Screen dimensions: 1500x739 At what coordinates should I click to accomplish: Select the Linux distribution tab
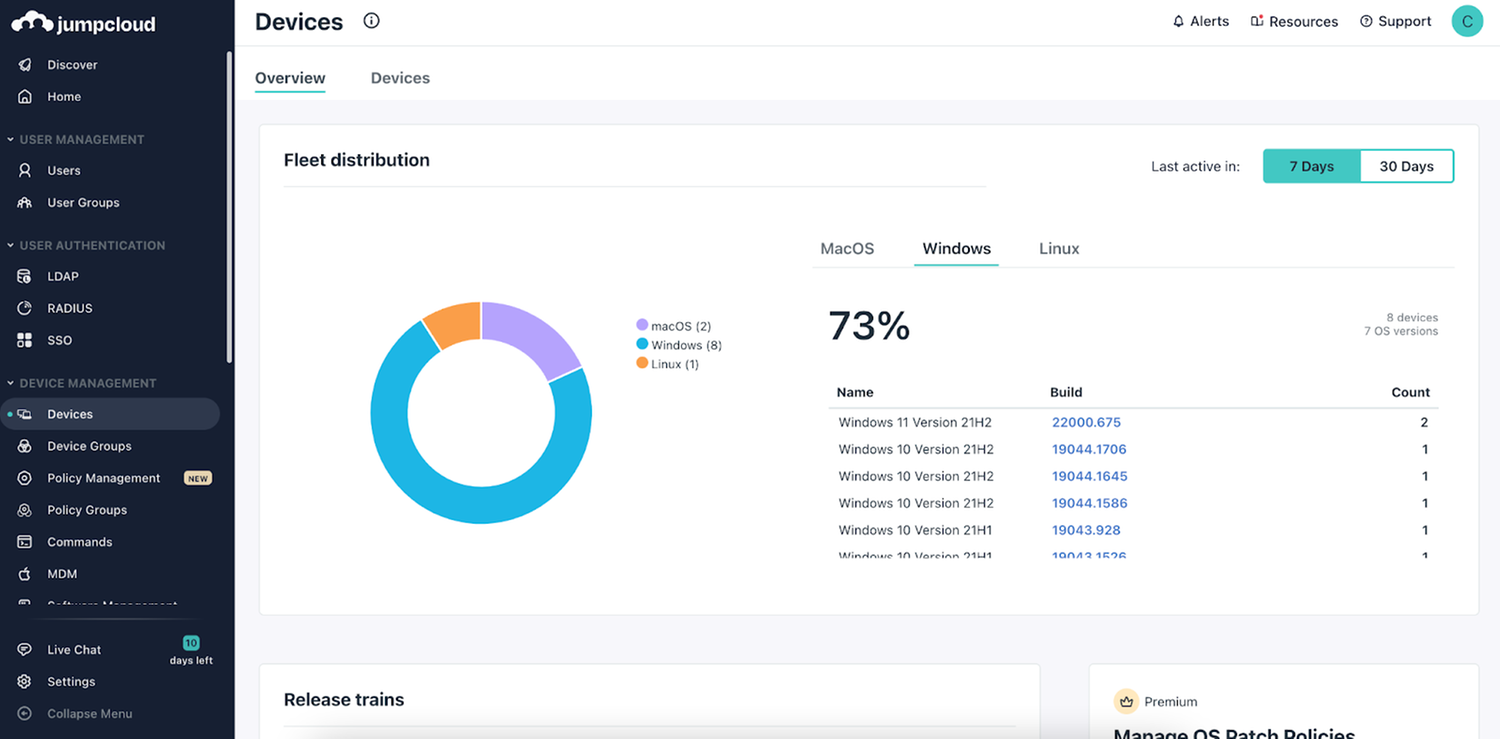[1059, 249]
